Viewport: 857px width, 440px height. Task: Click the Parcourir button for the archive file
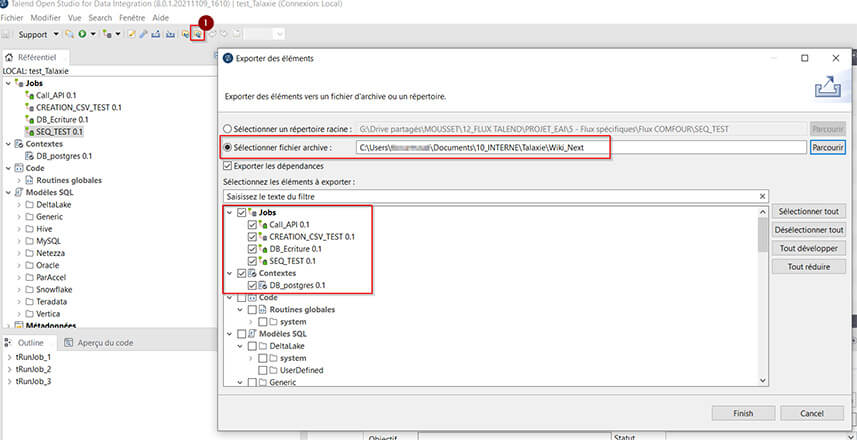point(827,148)
